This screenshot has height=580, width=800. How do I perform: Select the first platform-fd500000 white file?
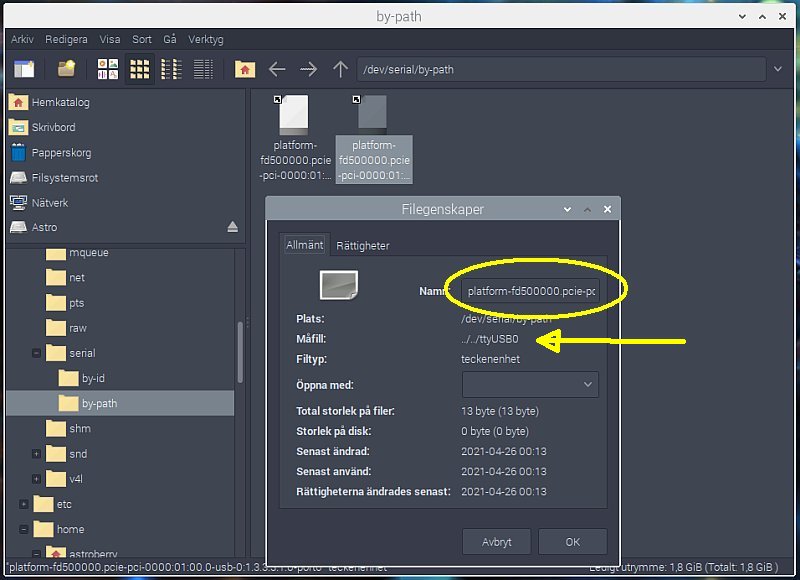coord(295,138)
